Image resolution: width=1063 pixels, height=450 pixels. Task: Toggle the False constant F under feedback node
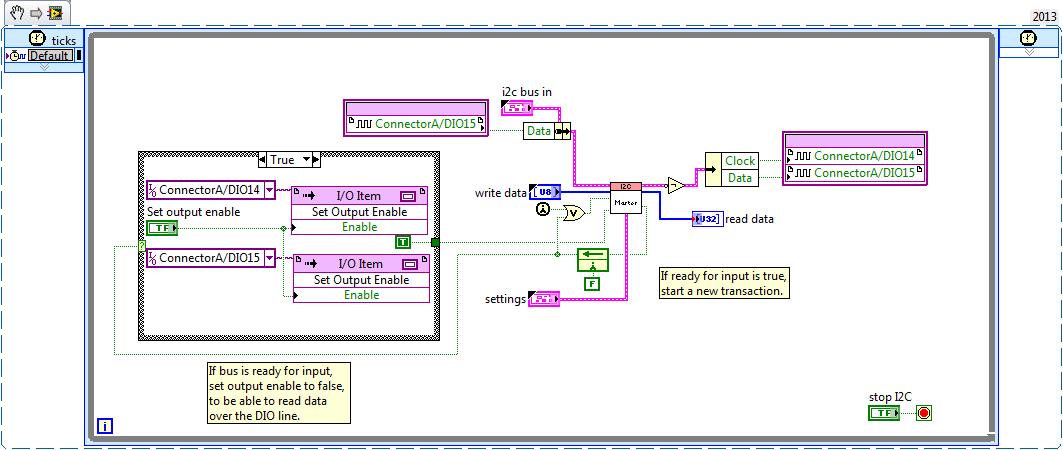[x=593, y=284]
